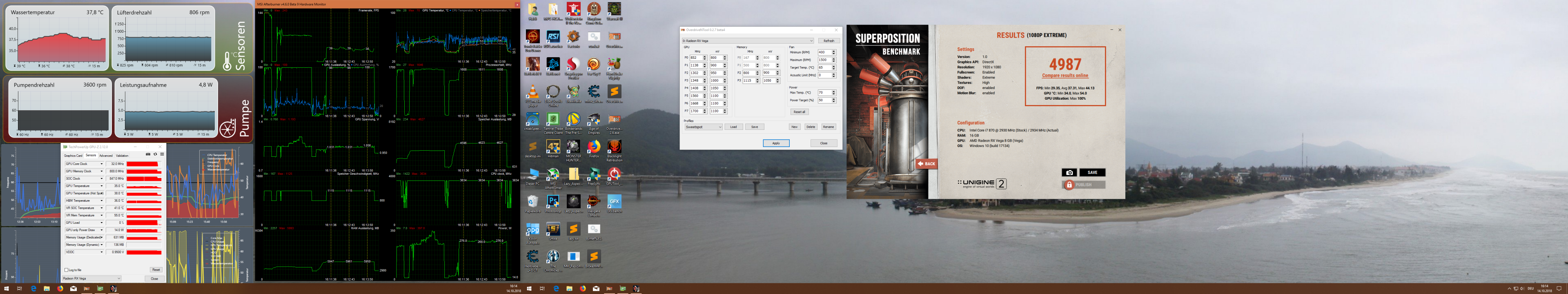The width and height of the screenshot is (1568, 294).
Task: Open the Battle.net shortcut
Action: pyautogui.click(x=553, y=66)
